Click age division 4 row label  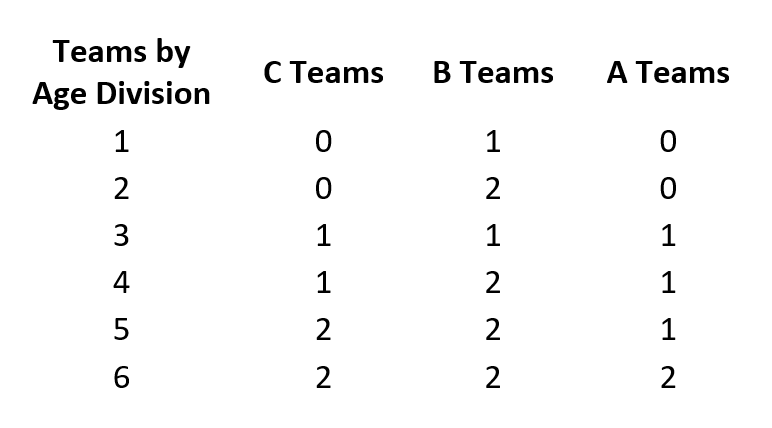[x=121, y=283]
